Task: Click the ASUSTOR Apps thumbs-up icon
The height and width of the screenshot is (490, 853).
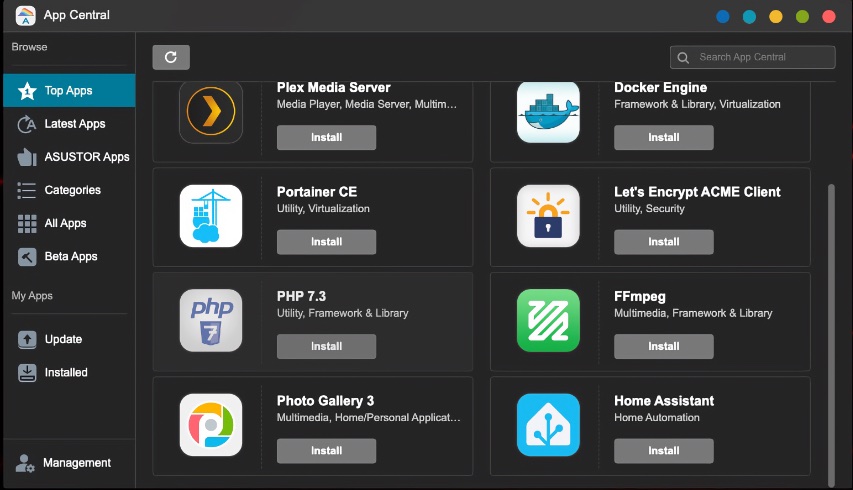Action: [x=27, y=157]
